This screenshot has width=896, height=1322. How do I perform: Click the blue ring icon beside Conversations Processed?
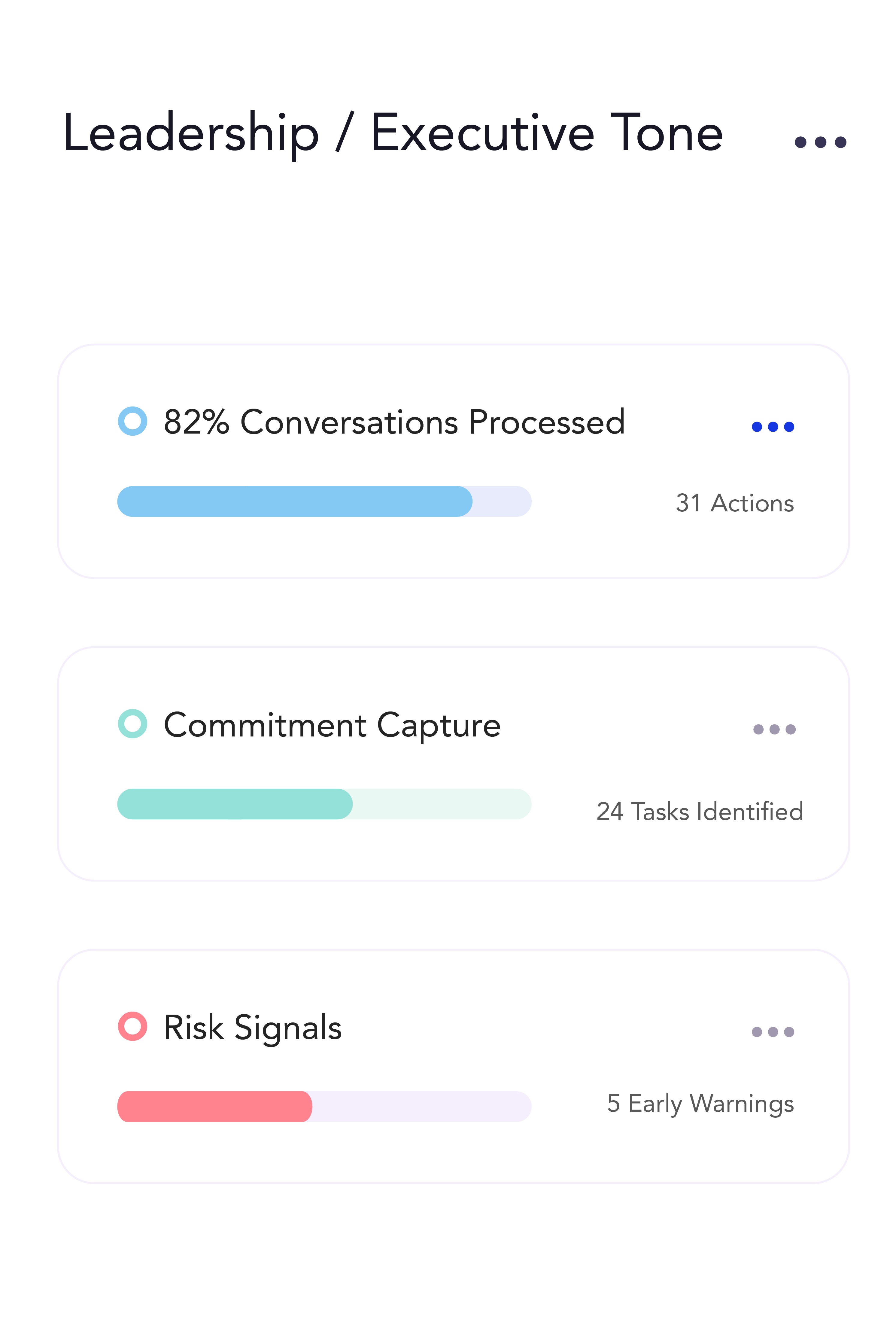point(132,422)
